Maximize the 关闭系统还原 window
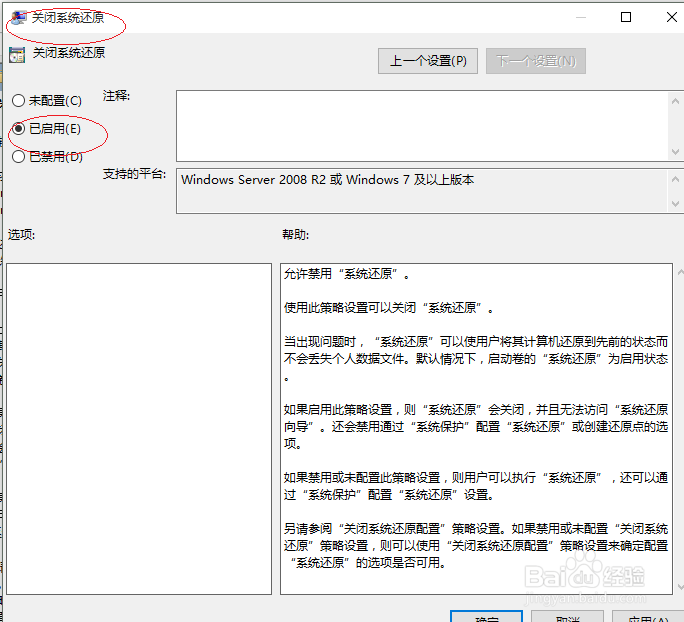Screen dimensions: 684x622 (626, 17)
